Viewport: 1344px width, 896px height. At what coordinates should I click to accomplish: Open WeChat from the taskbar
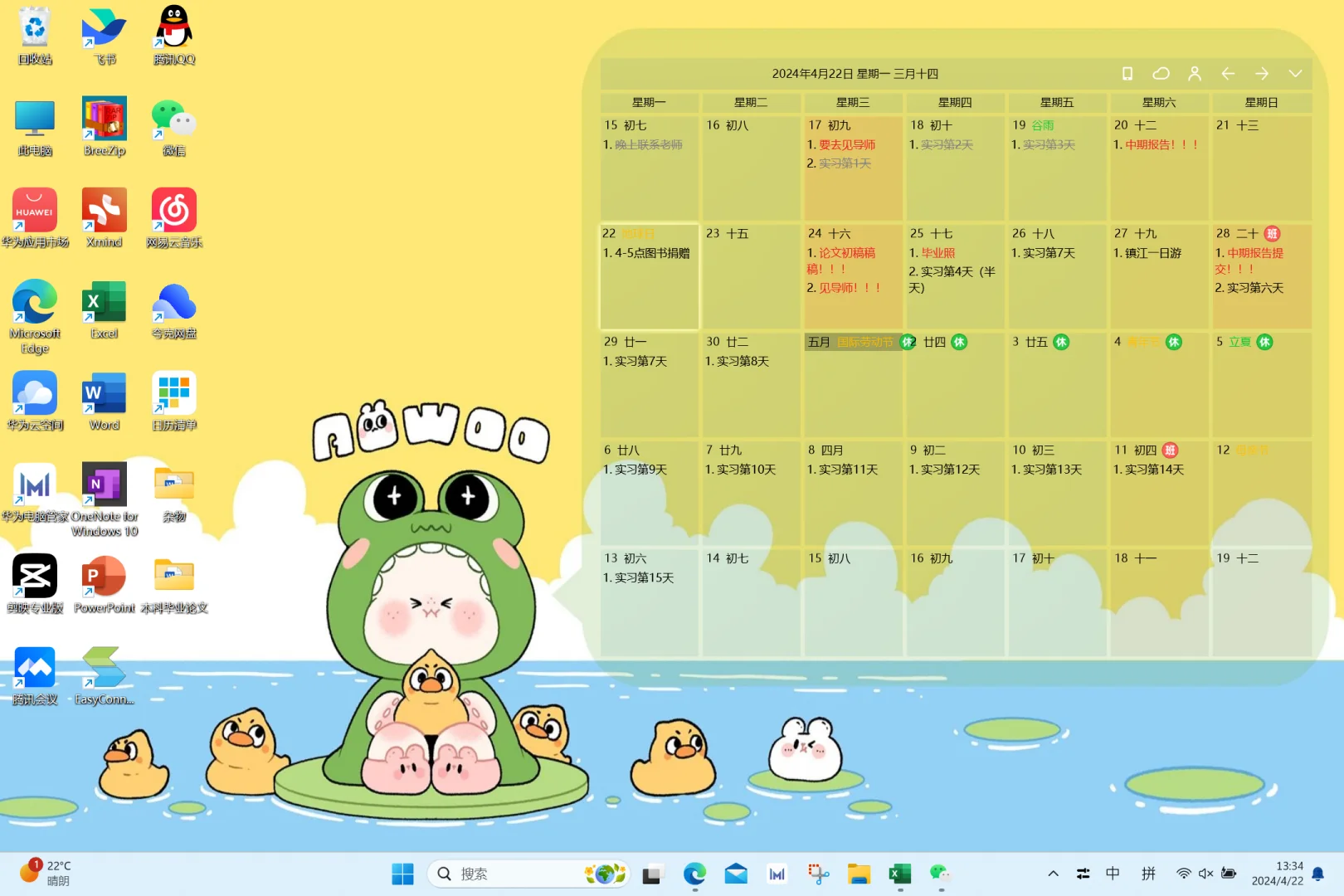940,874
